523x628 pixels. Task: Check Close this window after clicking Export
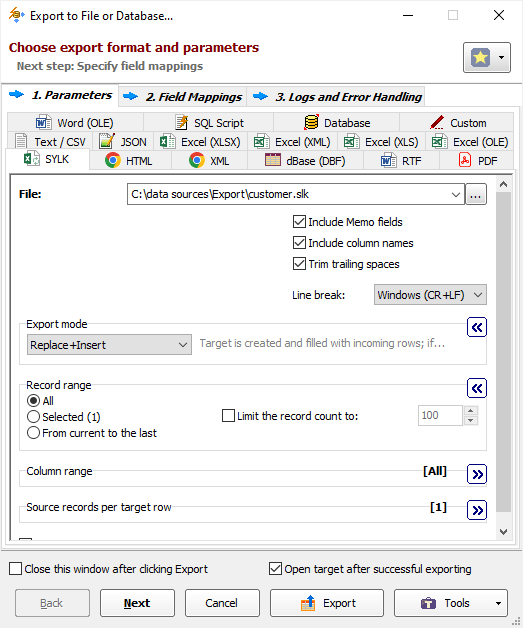[x=15, y=569]
